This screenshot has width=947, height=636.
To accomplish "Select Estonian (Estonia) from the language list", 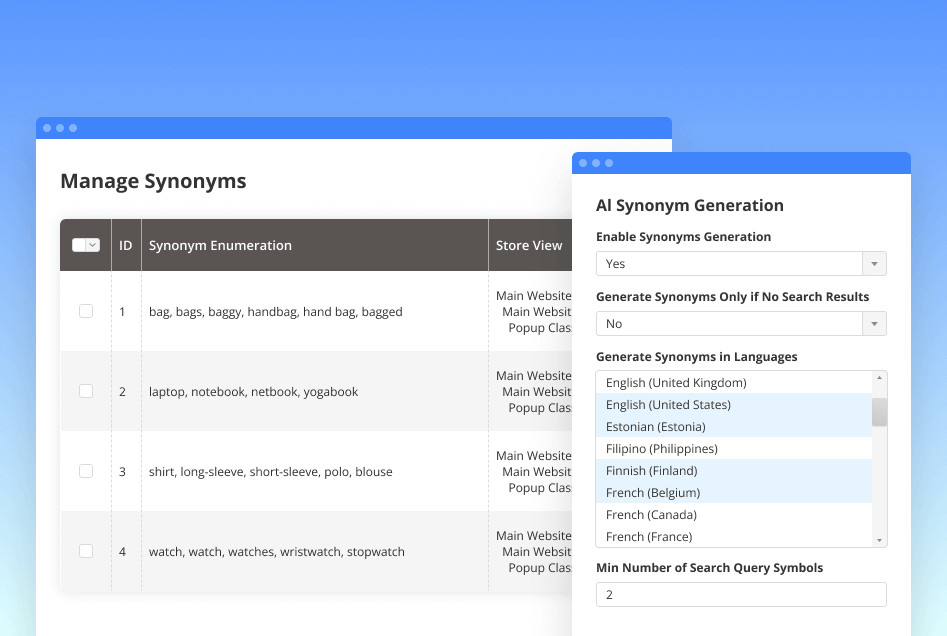I will click(655, 427).
